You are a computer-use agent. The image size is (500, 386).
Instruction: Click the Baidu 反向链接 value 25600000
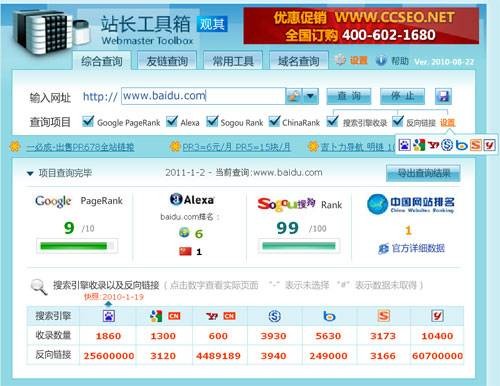click(109, 356)
